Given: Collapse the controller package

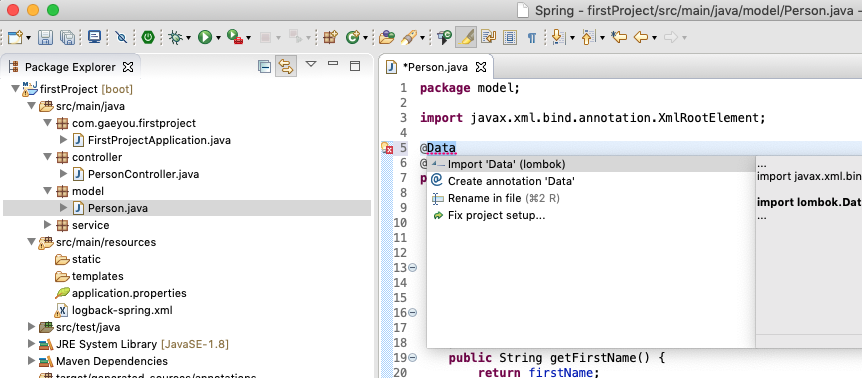Looking at the screenshot, I should point(47,157).
